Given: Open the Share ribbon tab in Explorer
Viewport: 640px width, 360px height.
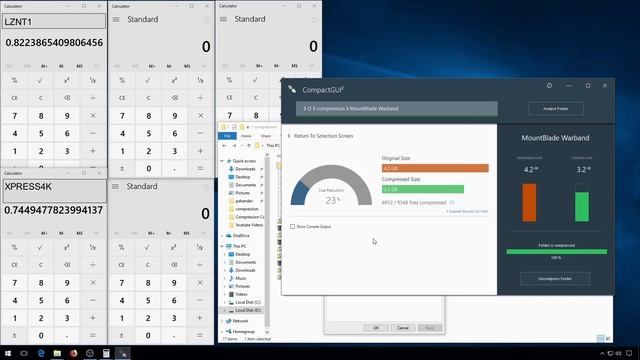Looking at the screenshot, I should pos(266,136).
